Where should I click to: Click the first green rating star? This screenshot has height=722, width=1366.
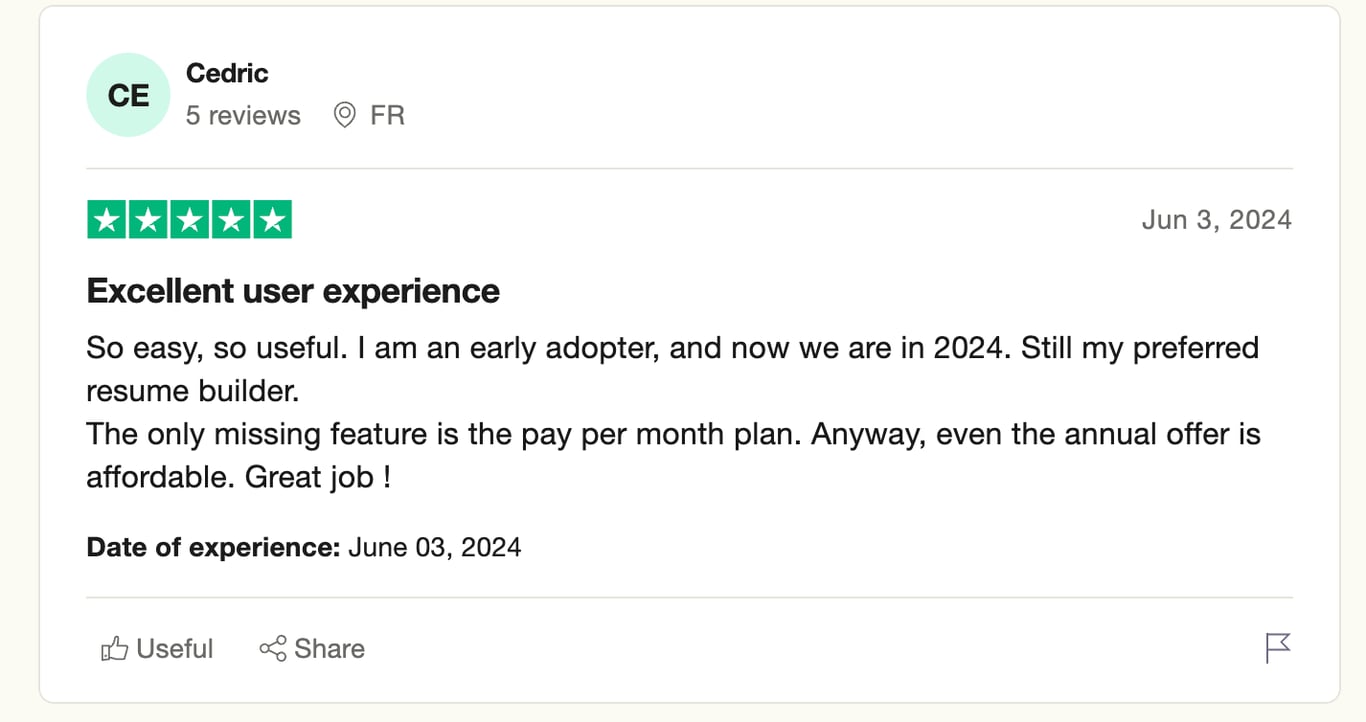(107, 220)
